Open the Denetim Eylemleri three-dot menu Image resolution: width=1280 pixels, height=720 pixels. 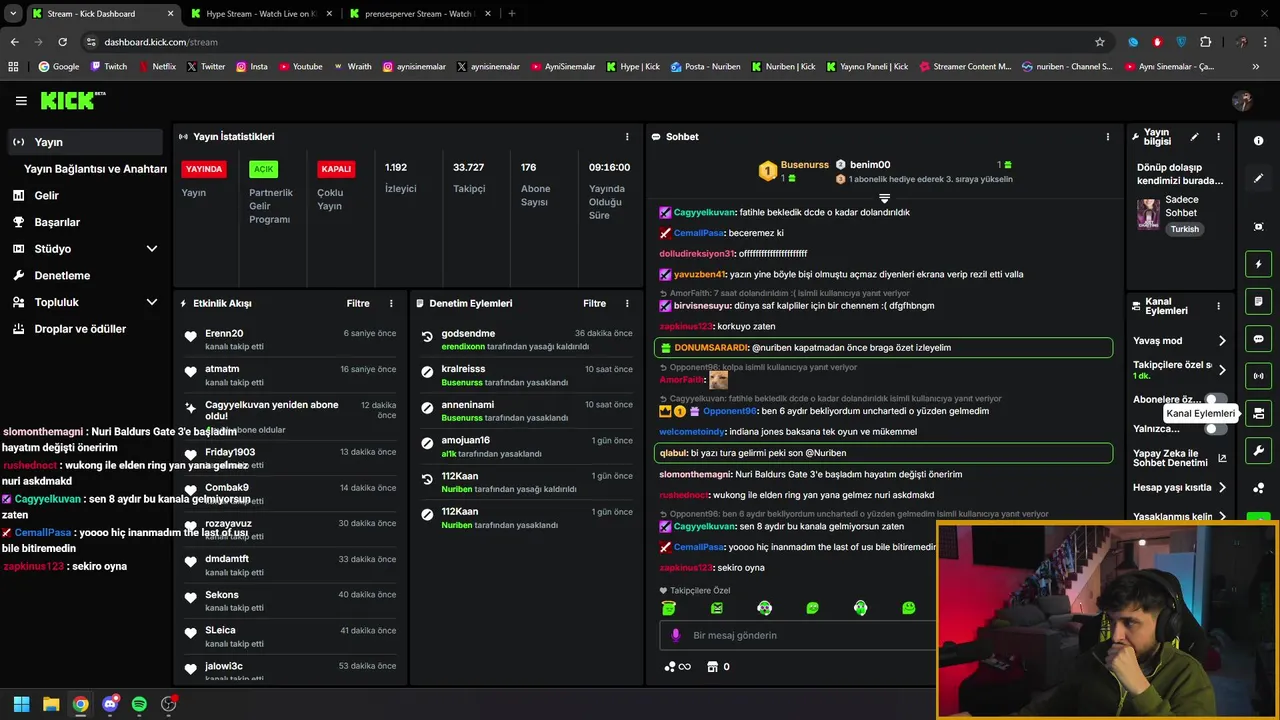coord(627,303)
